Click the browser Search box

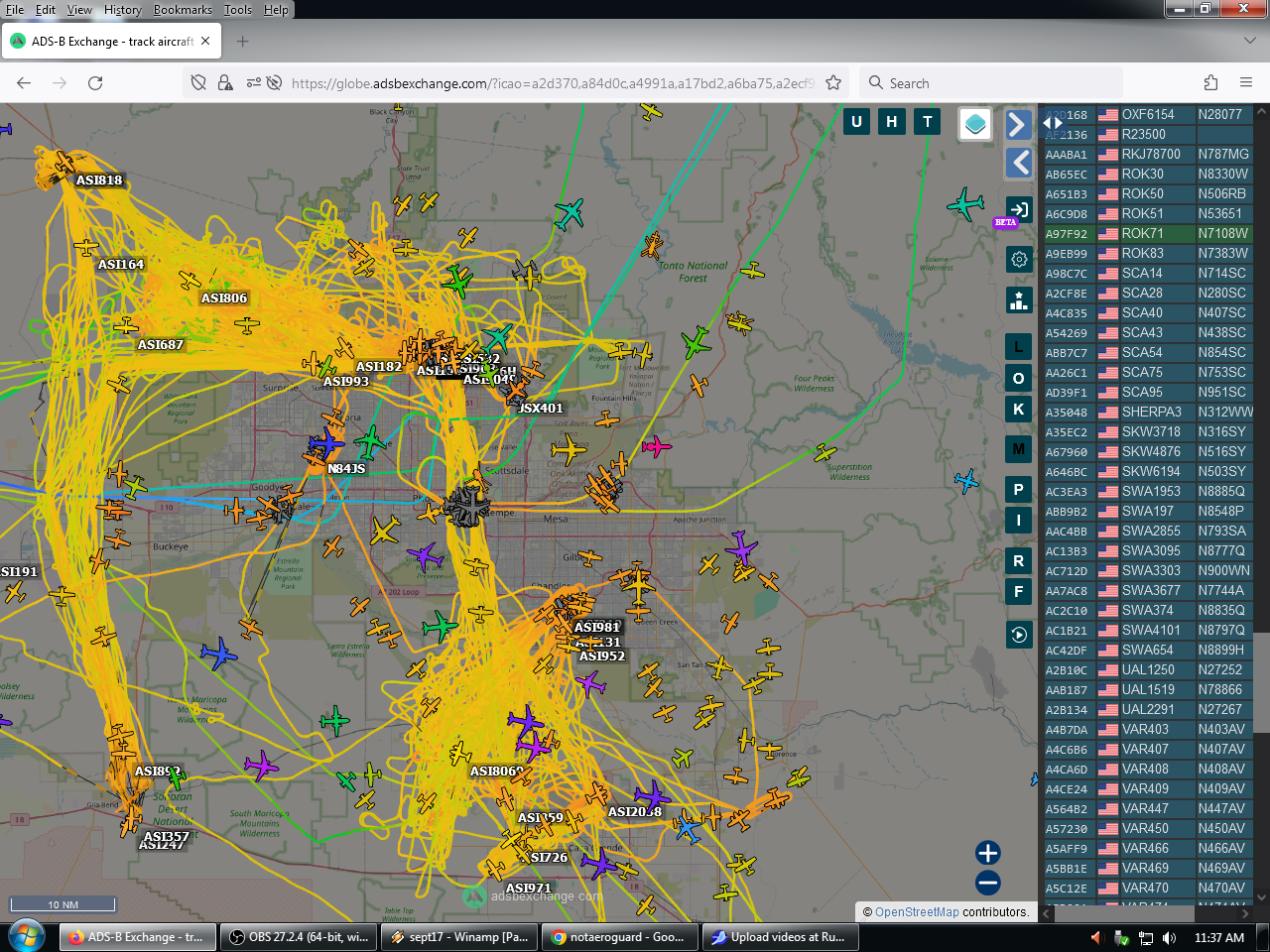(990, 83)
